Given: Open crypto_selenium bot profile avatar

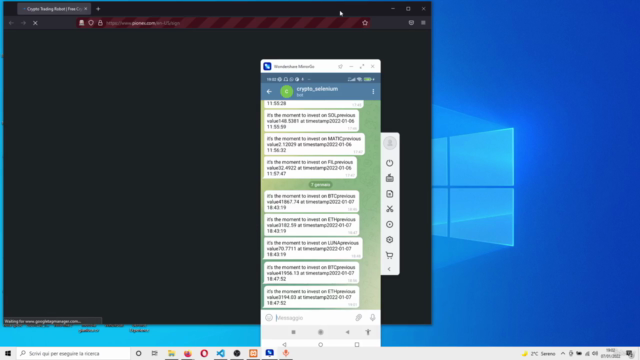Looking at the screenshot, I should (x=287, y=91).
